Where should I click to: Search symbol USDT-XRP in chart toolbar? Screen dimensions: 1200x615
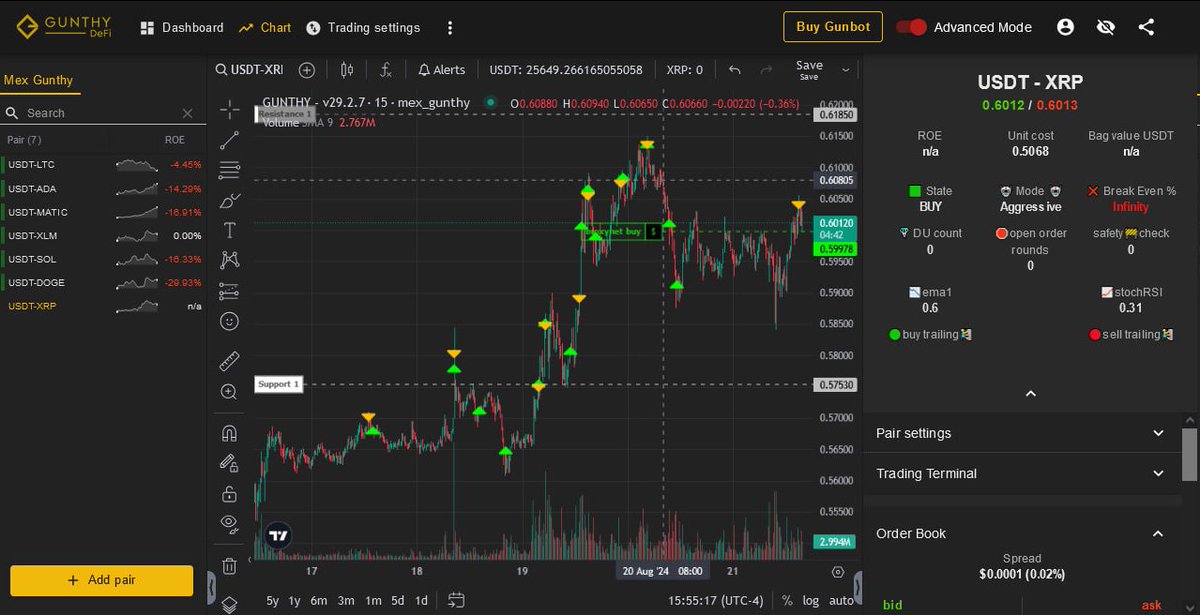point(250,70)
